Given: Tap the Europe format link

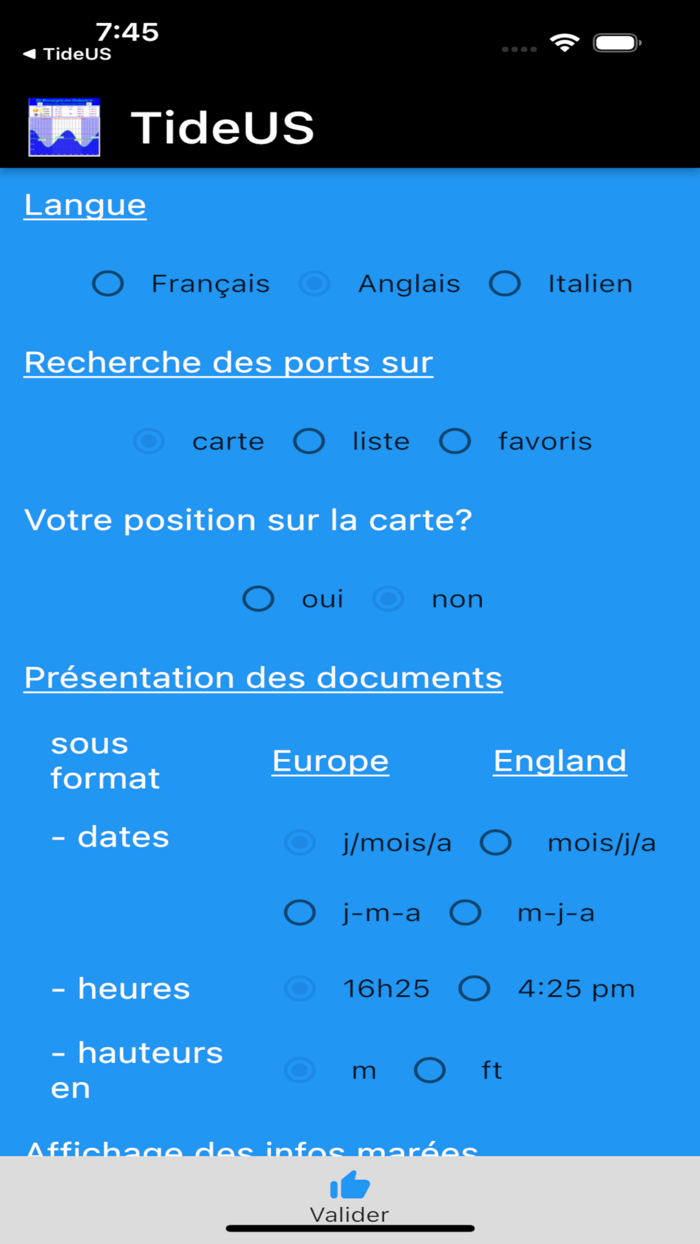Looking at the screenshot, I should (x=330, y=761).
